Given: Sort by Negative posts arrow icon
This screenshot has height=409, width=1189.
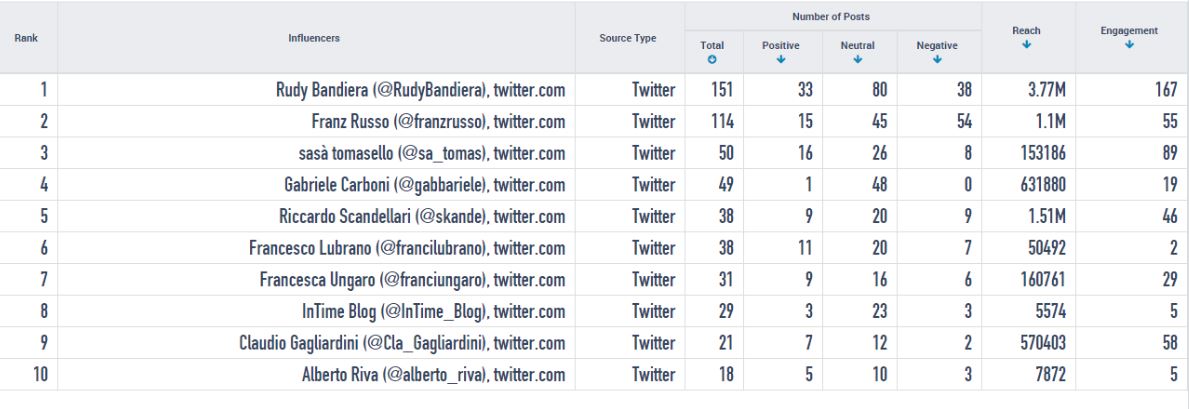Looking at the screenshot, I should 936,59.
